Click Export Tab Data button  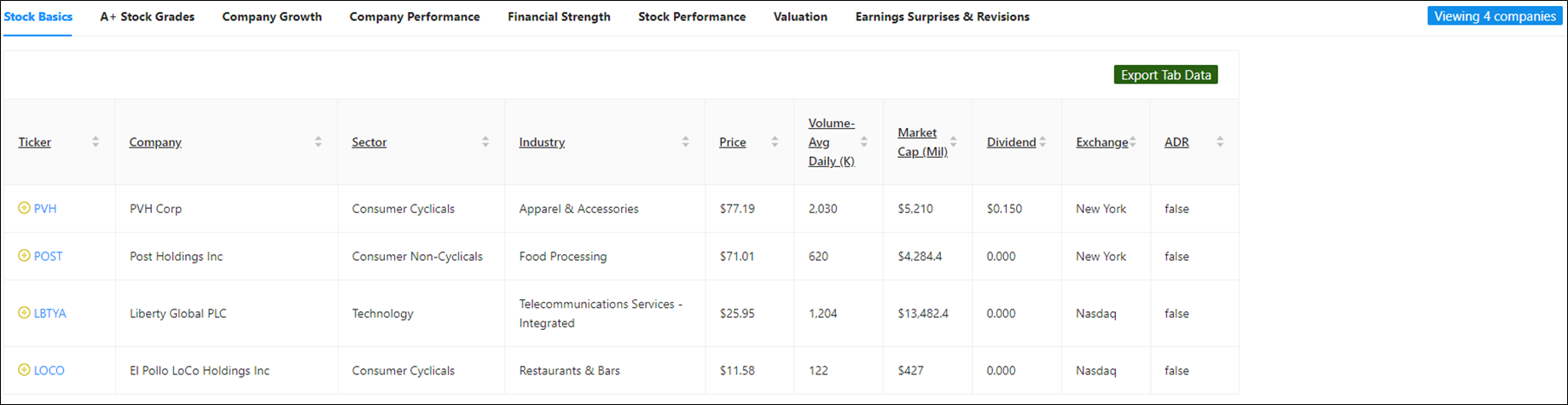pos(1165,75)
